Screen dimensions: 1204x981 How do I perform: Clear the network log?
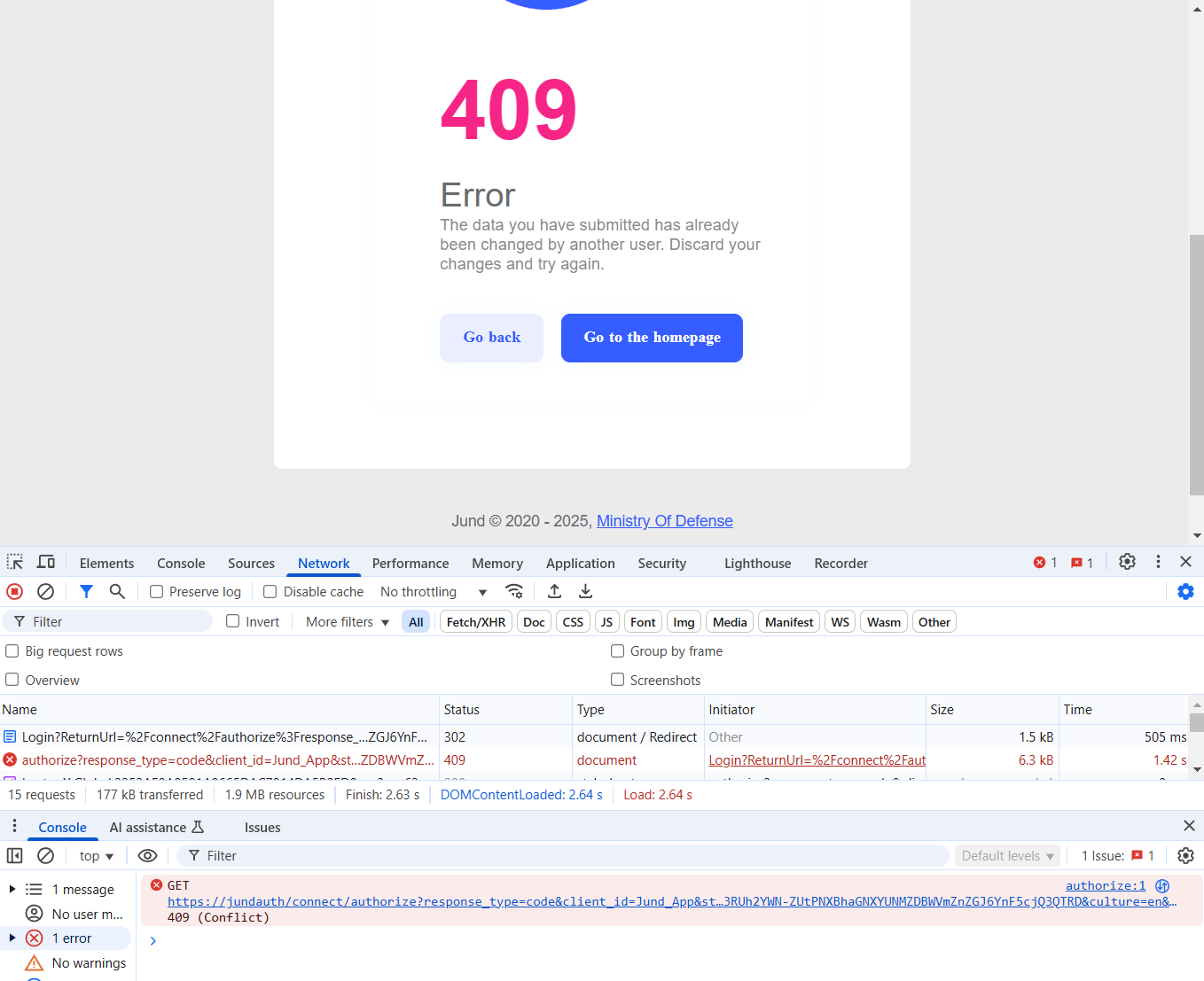point(45,591)
